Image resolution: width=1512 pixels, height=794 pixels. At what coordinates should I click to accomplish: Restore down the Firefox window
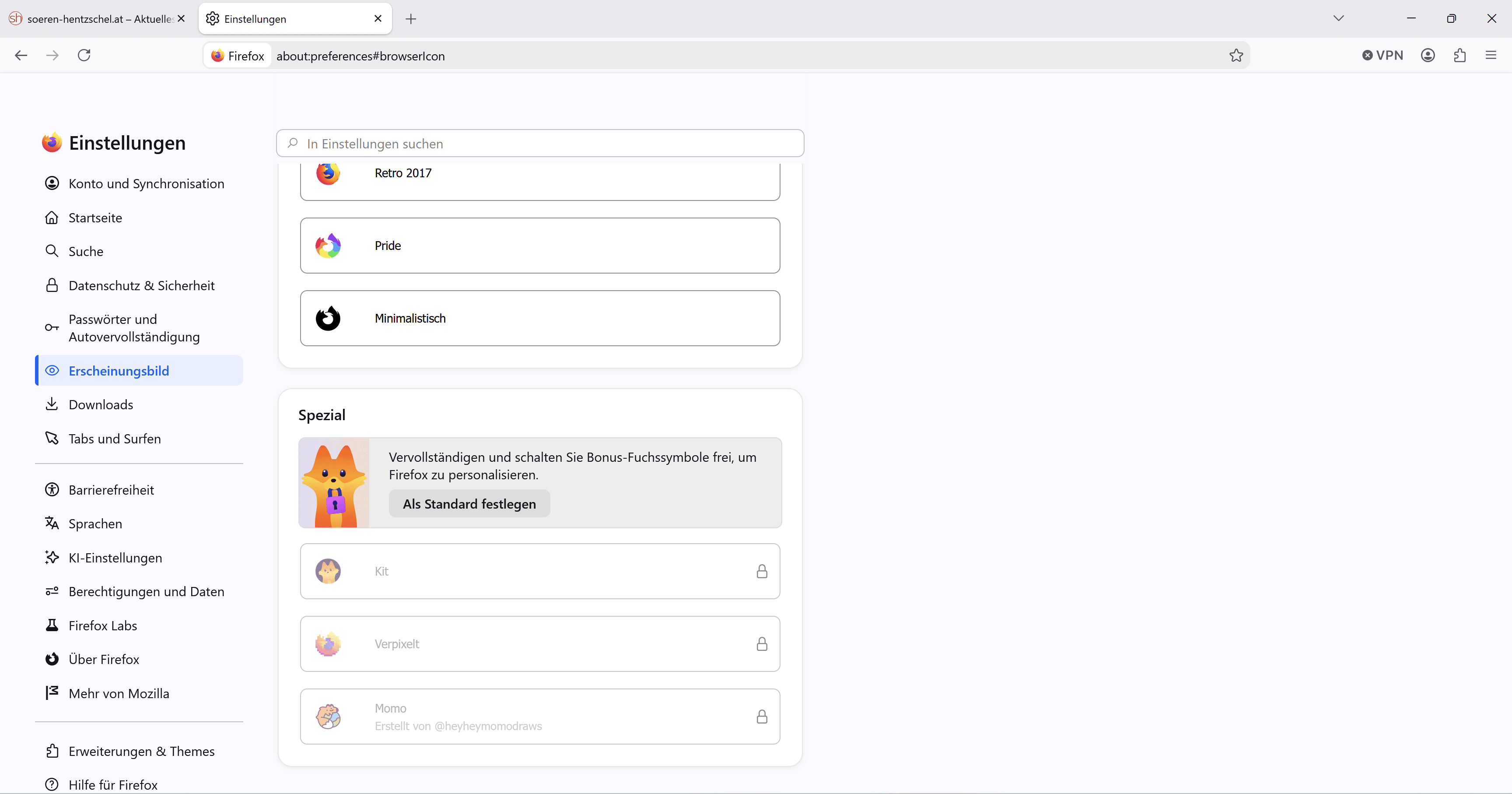pyautogui.click(x=1451, y=18)
